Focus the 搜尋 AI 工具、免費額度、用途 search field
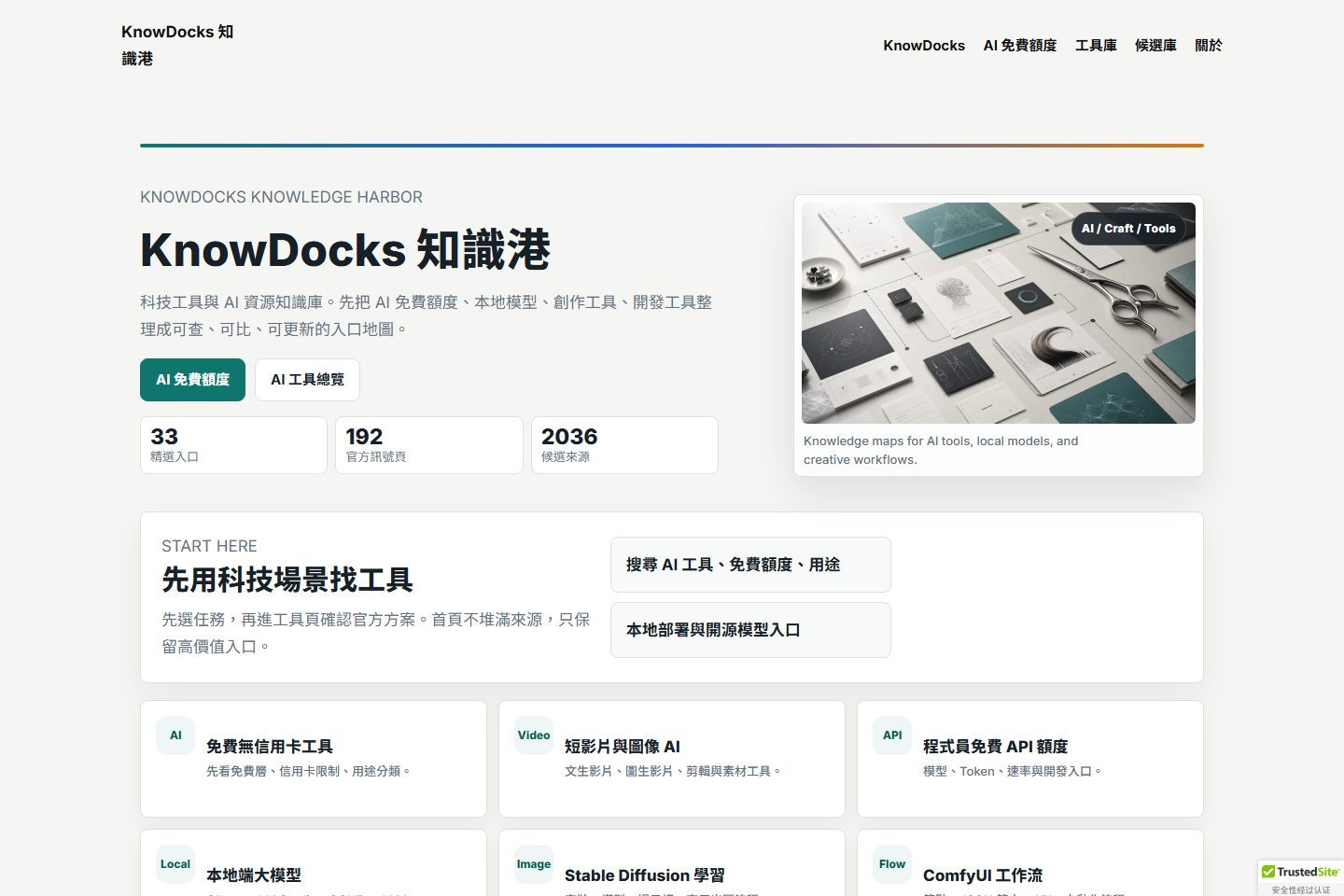1344x896 pixels. [750, 565]
